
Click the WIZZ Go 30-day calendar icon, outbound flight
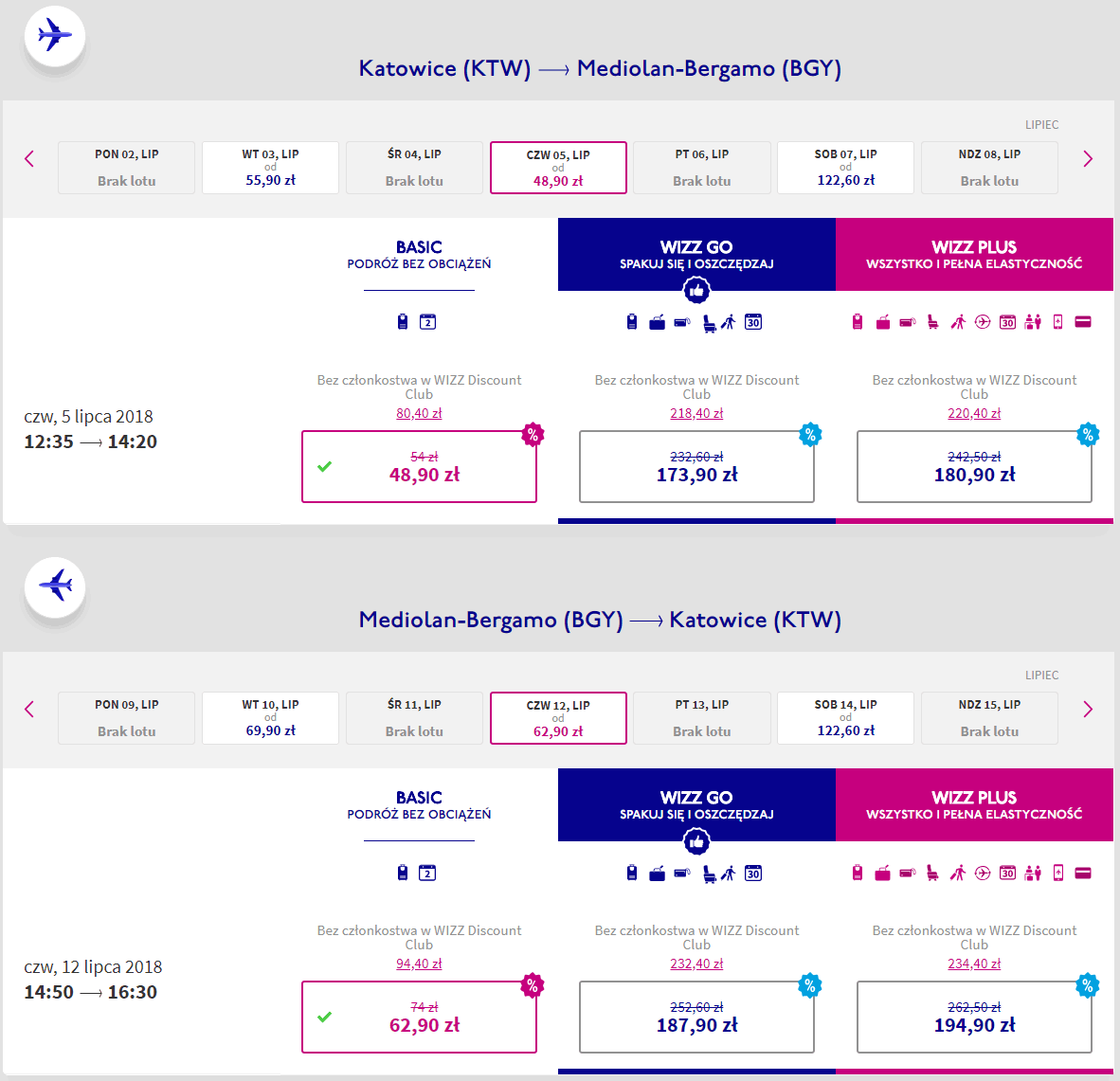click(753, 322)
